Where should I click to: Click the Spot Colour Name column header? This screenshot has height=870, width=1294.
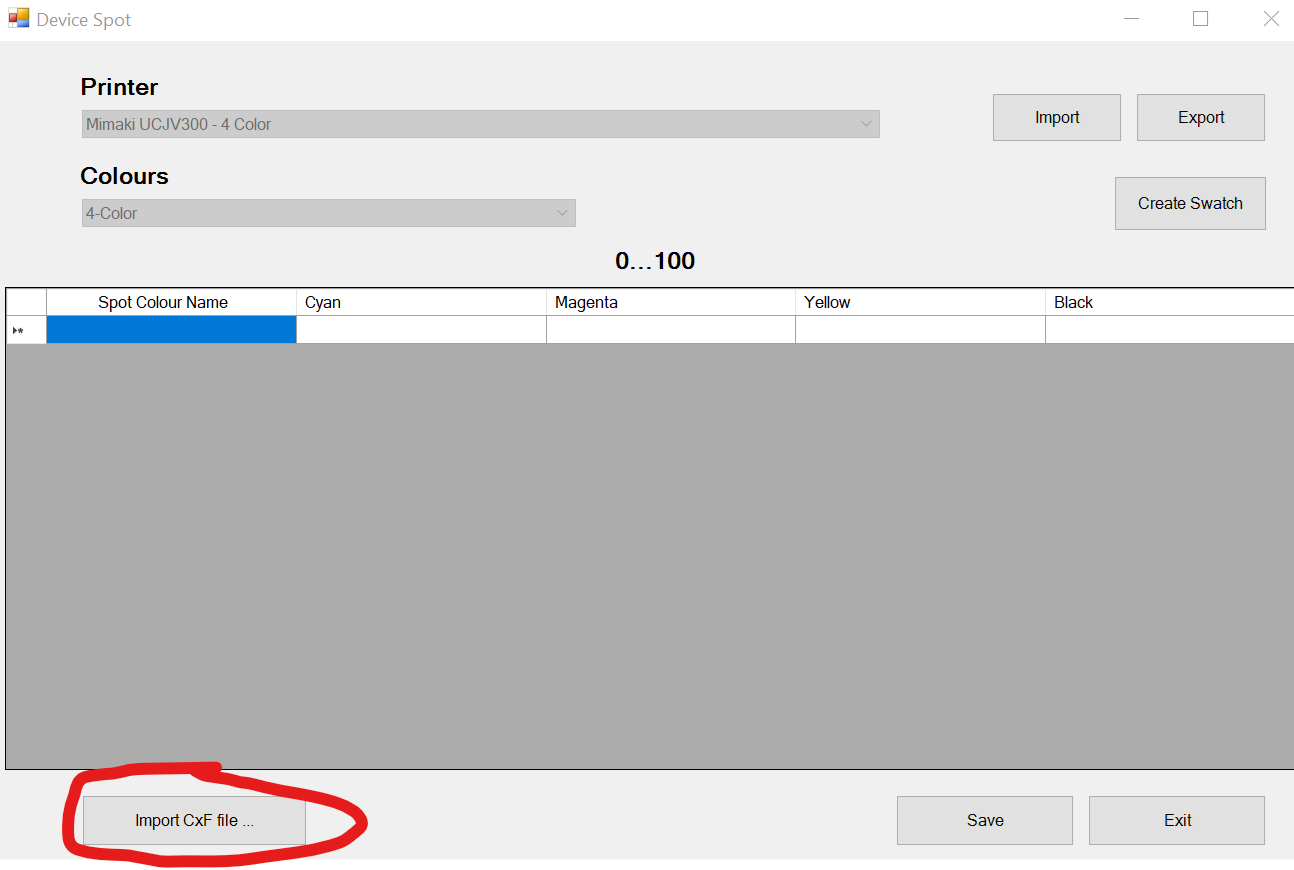tap(171, 303)
